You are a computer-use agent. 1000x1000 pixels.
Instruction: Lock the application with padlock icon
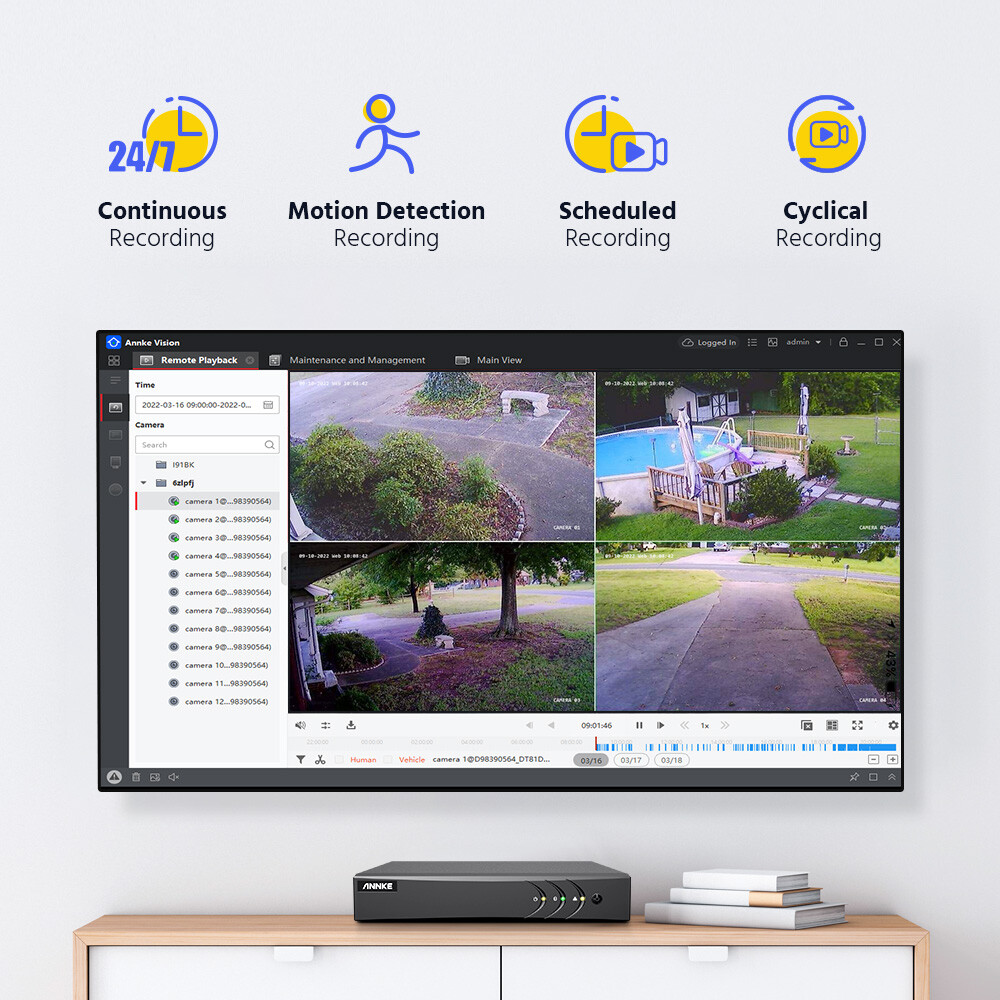click(x=843, y=342)
